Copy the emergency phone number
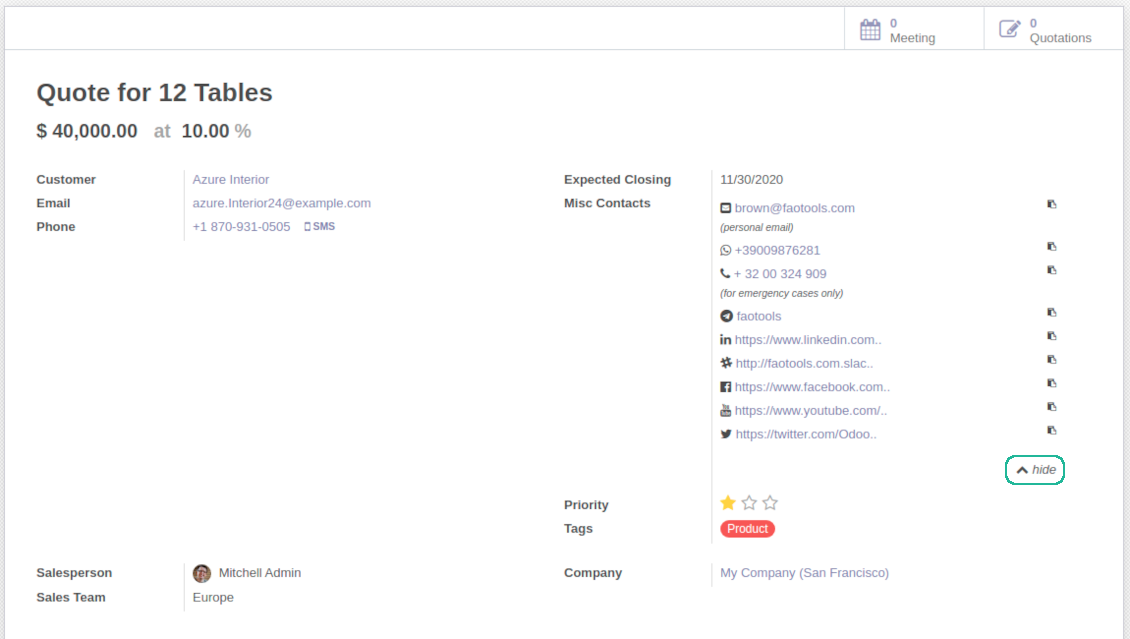This screenshot has width=1130, height=639. [1051, 270]
